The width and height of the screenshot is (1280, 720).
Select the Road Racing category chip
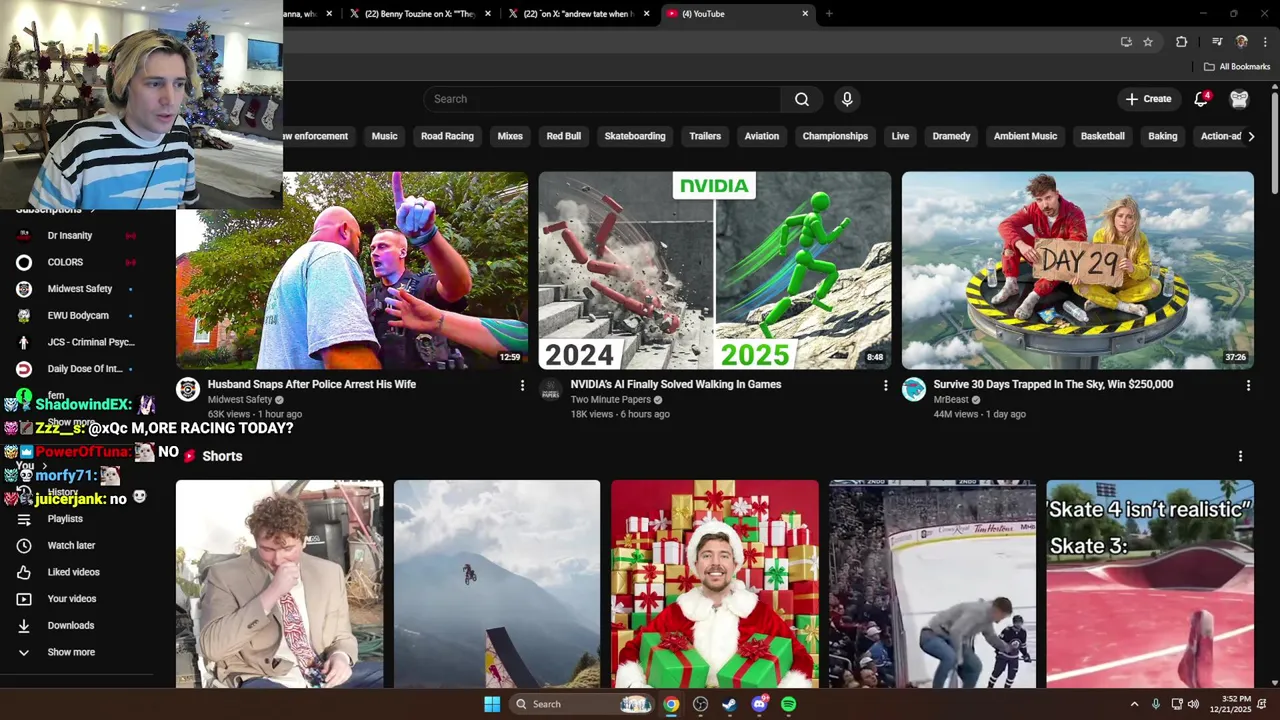pos(447,136)
